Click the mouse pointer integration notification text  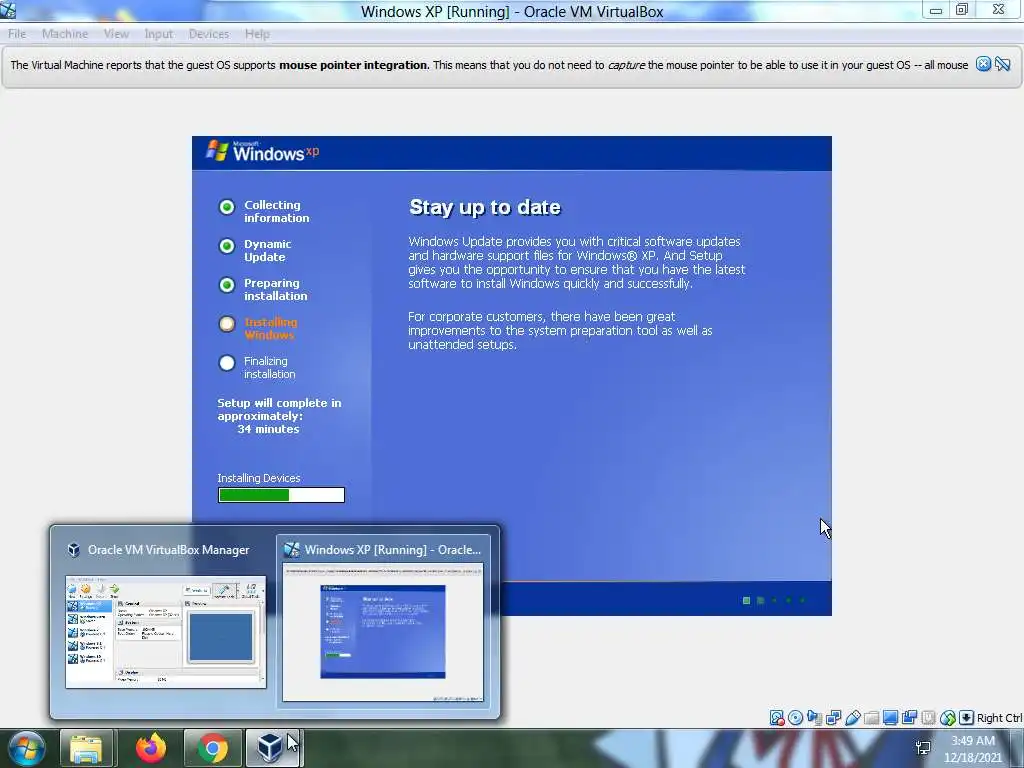pos(488,65)
